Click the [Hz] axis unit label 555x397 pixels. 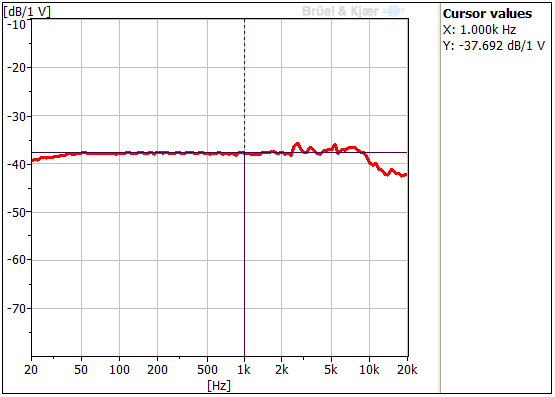point(219,385)
